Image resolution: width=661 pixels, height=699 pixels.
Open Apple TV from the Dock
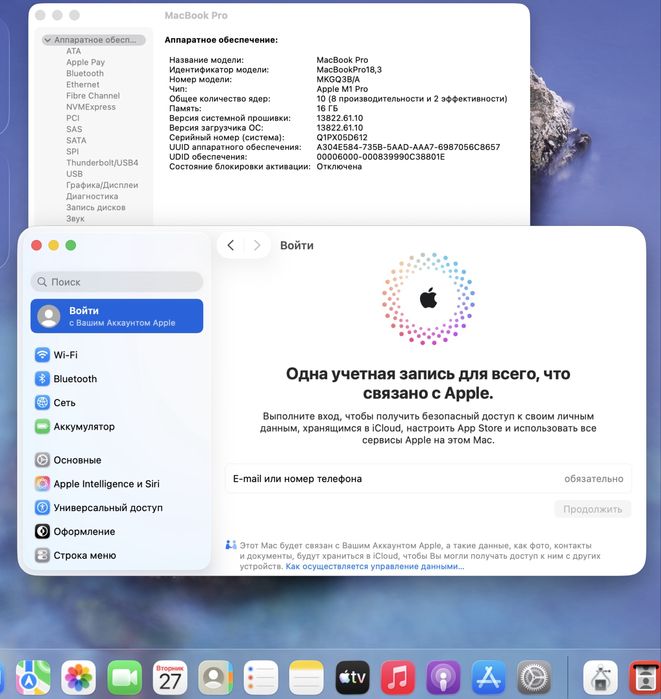click(x=352, y=677)
